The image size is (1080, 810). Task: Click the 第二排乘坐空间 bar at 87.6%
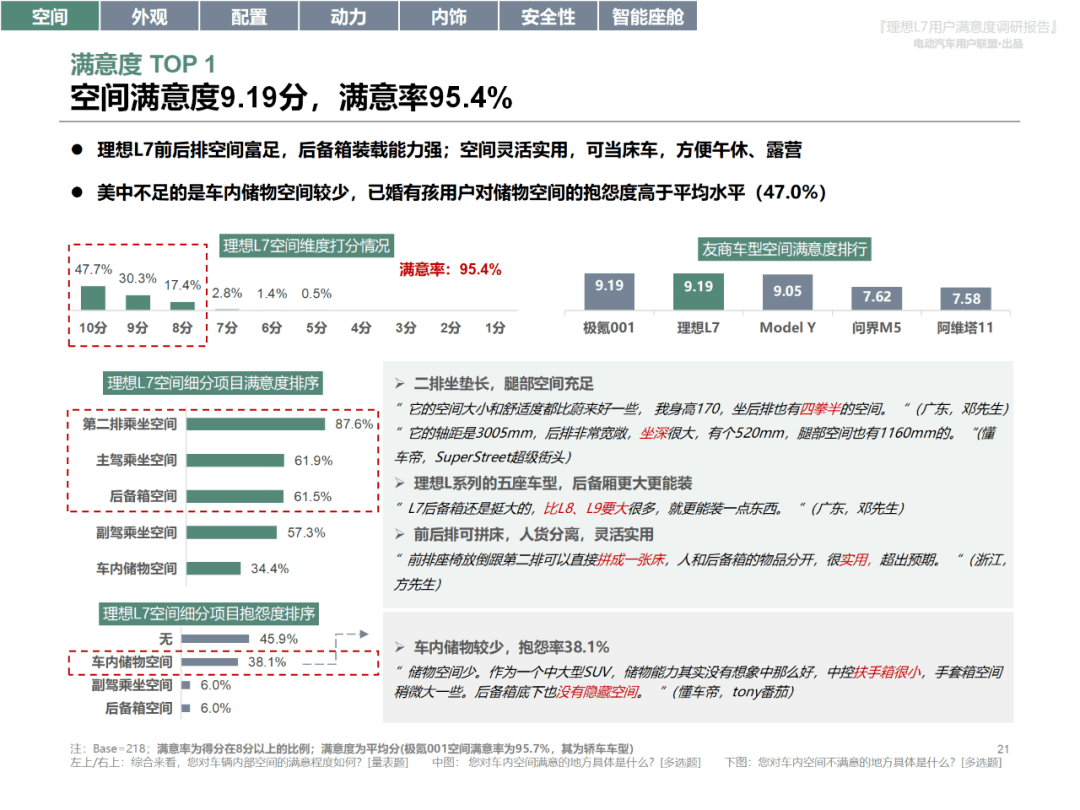(x=256, y=424)
